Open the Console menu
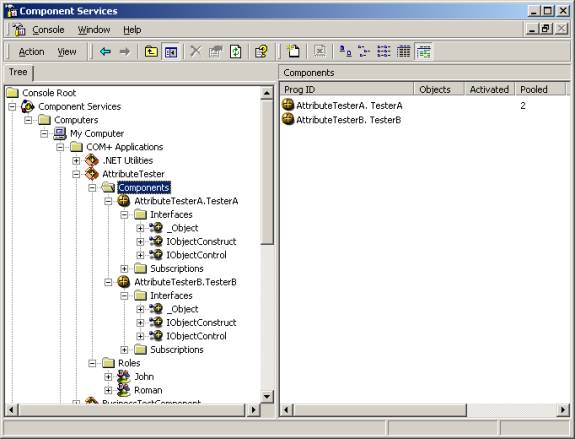The image size is (575, 439). (48, 30)
